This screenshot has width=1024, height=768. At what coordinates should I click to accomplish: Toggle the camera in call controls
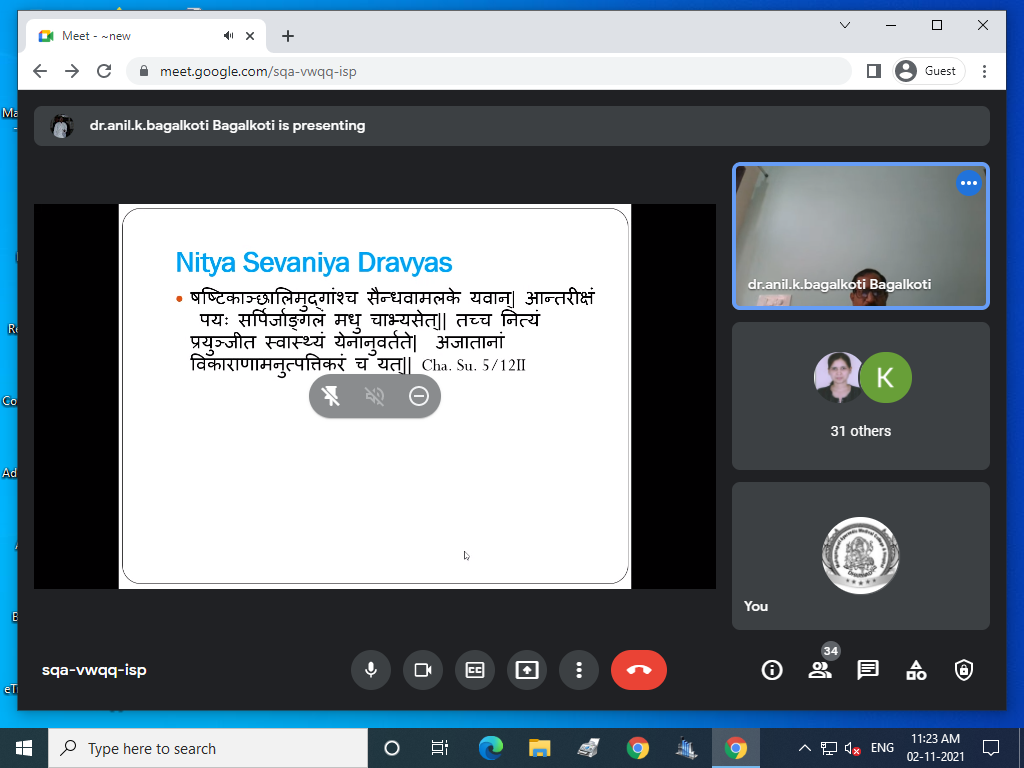423,670
